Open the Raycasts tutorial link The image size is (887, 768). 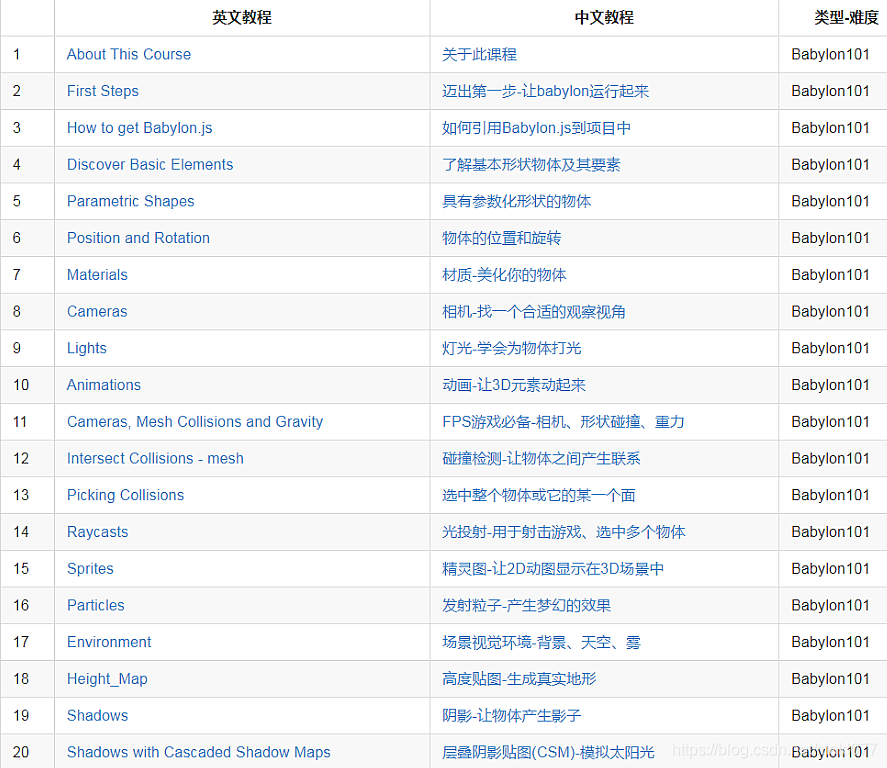click(97, 532)
